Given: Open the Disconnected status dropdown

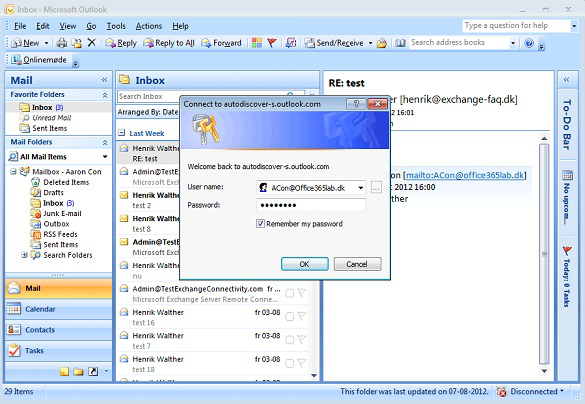Looking at the screenshot, I should point(561,391).
